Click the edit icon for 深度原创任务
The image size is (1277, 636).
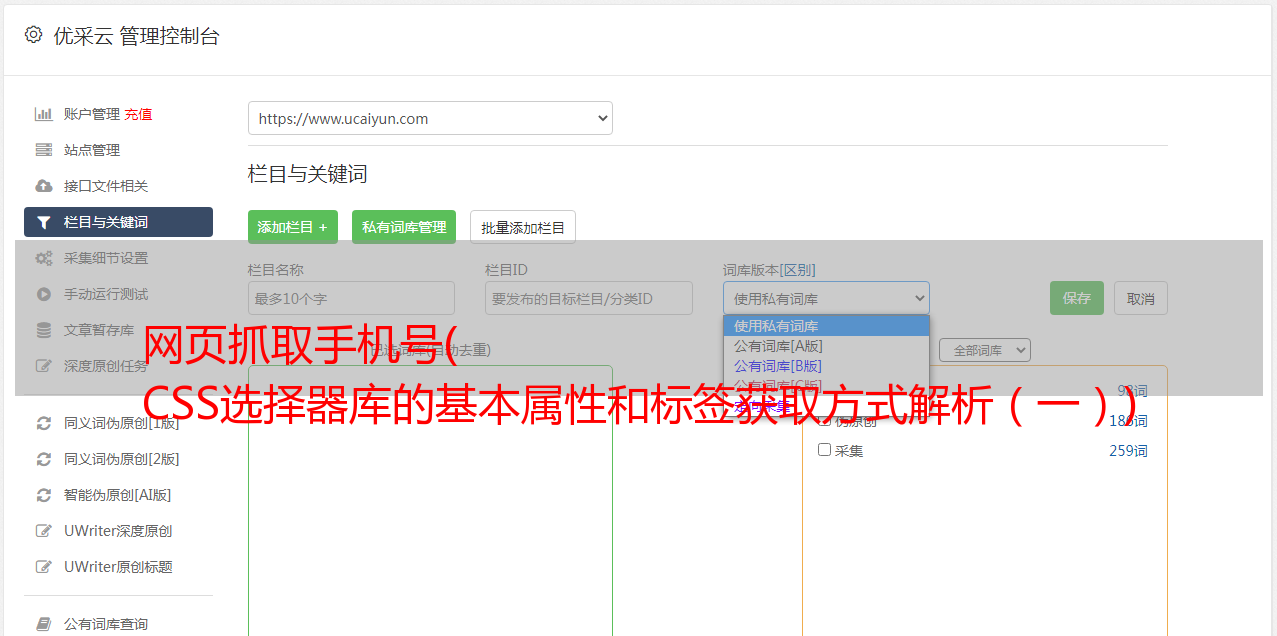click(43, 366)
